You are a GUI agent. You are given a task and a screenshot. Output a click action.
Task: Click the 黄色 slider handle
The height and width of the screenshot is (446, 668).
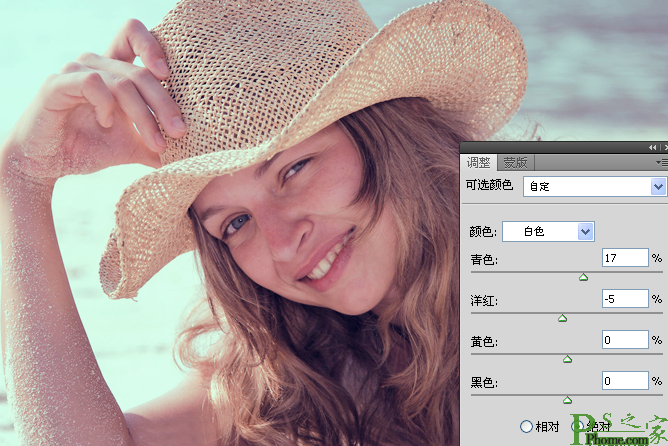[x=568, y=359]
